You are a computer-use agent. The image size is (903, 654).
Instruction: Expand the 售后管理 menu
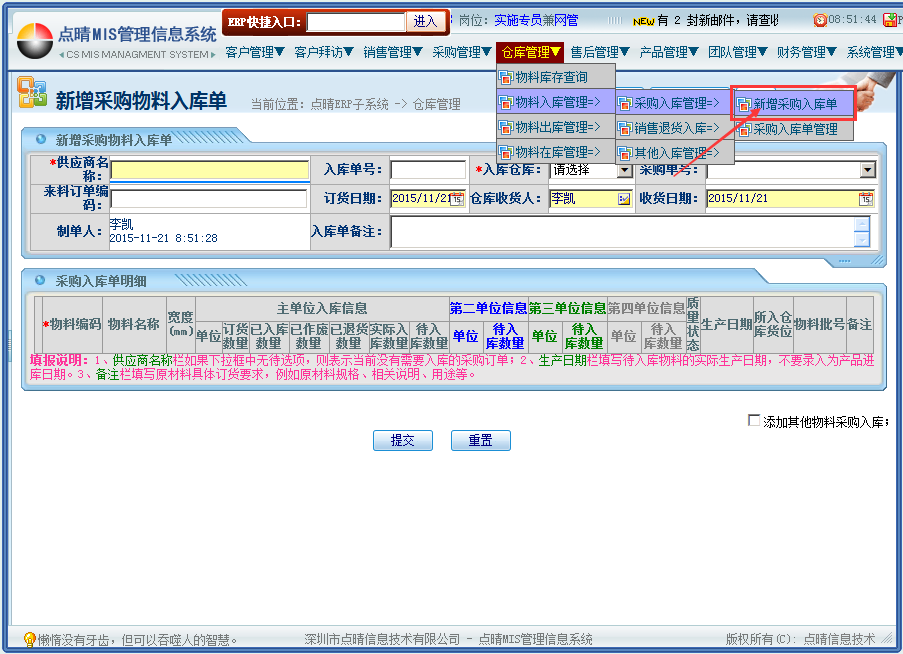[600, 52]
